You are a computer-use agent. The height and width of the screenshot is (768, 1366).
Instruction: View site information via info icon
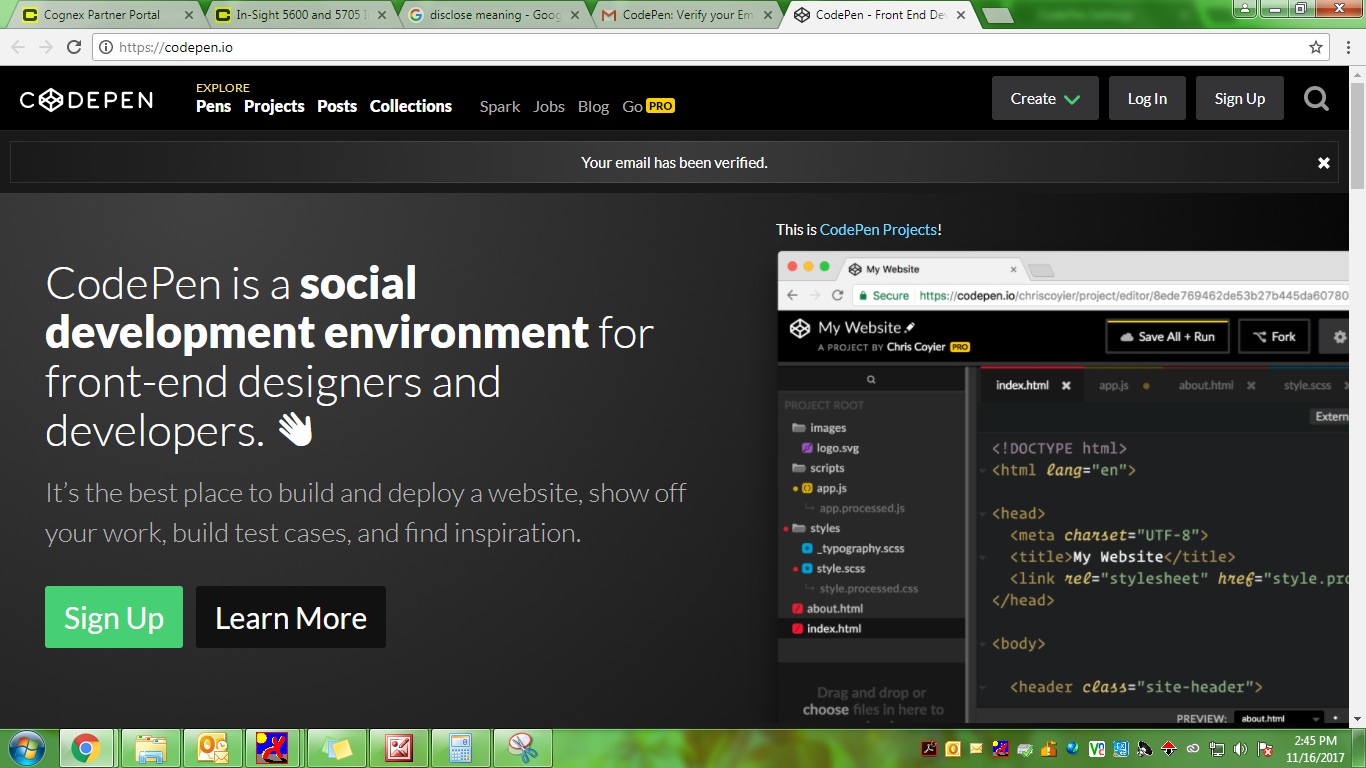[x=106, y=47]
